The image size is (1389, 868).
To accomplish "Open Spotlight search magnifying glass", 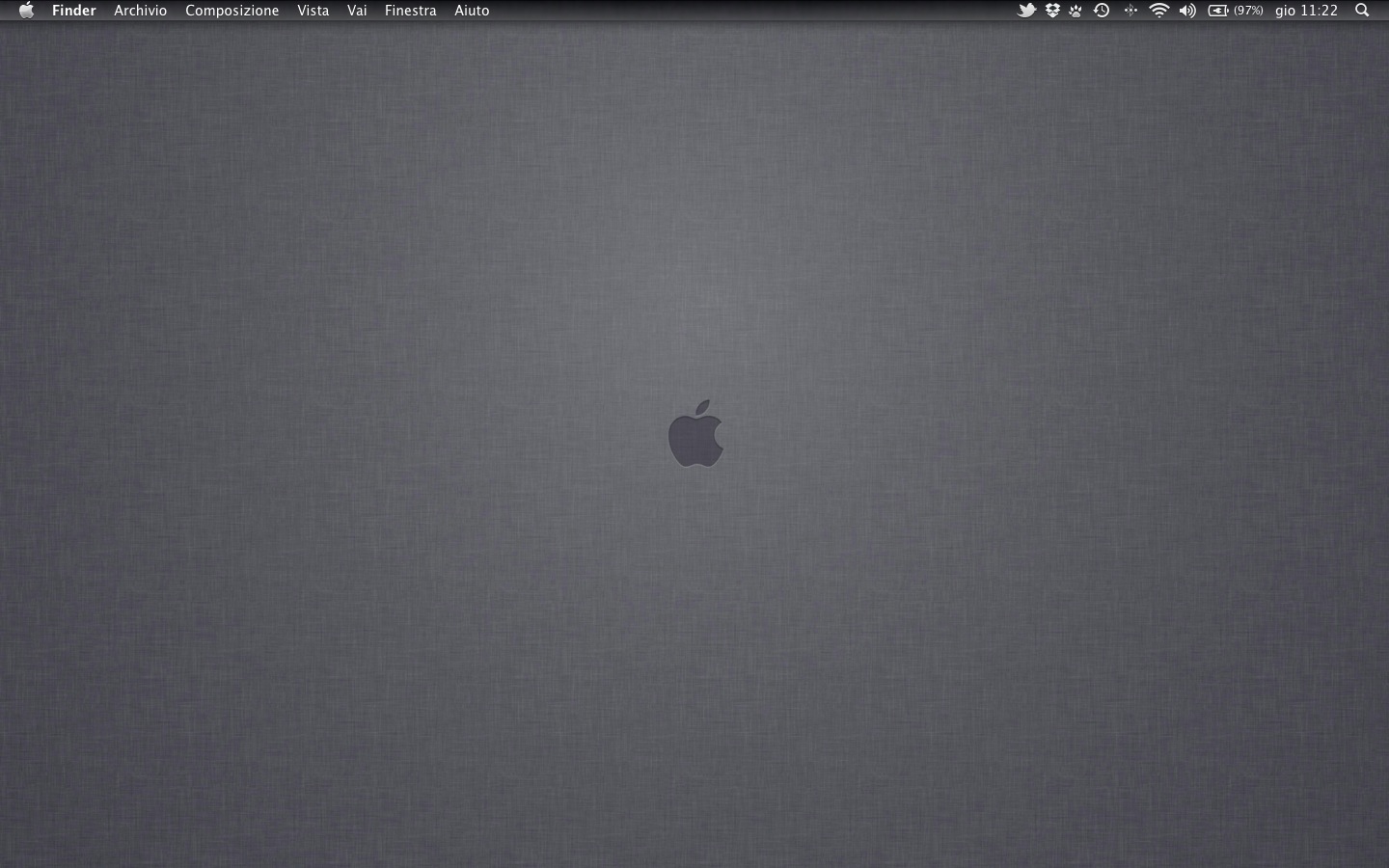I will [x=1362, y=11].
